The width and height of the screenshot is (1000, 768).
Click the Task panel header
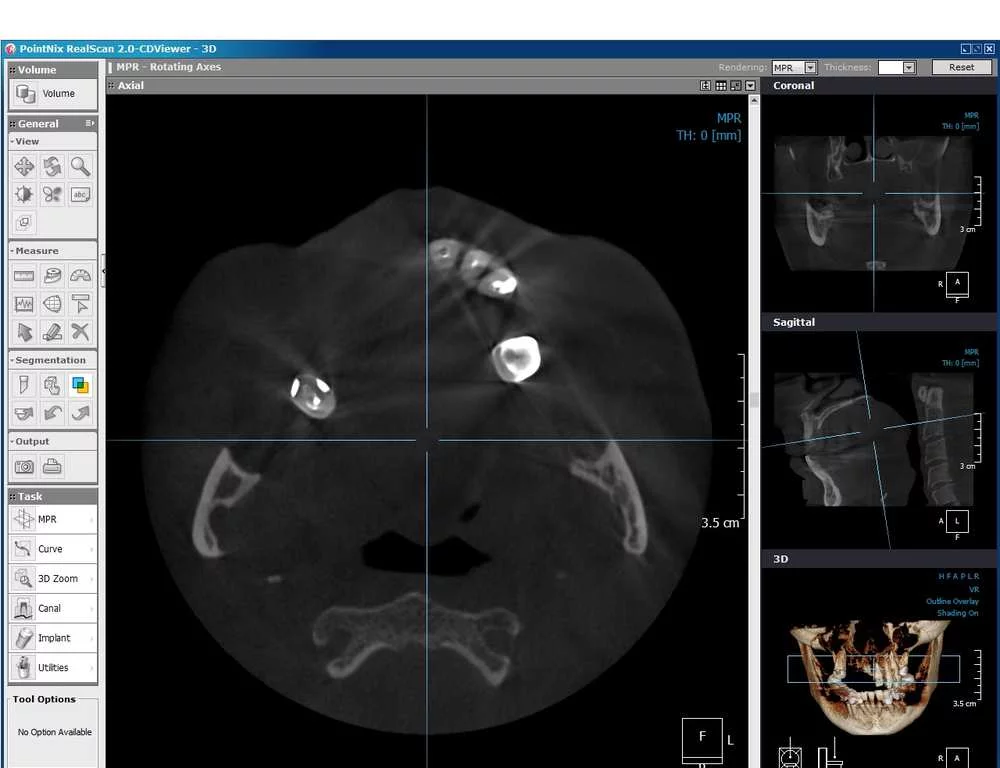(53, 496)
